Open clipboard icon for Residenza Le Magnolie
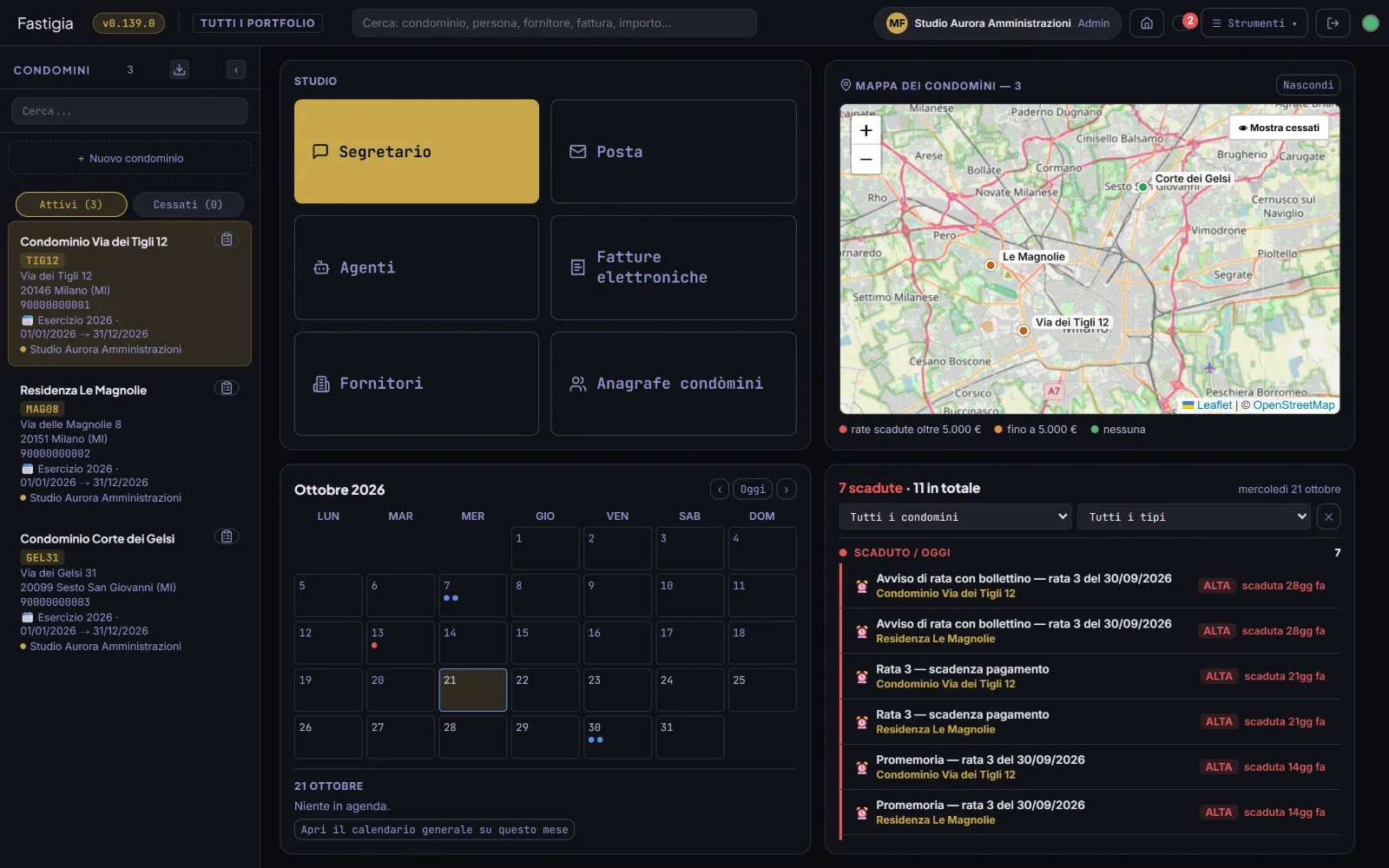Screen dimensions: 1389x868 click(x=227, y=388)
